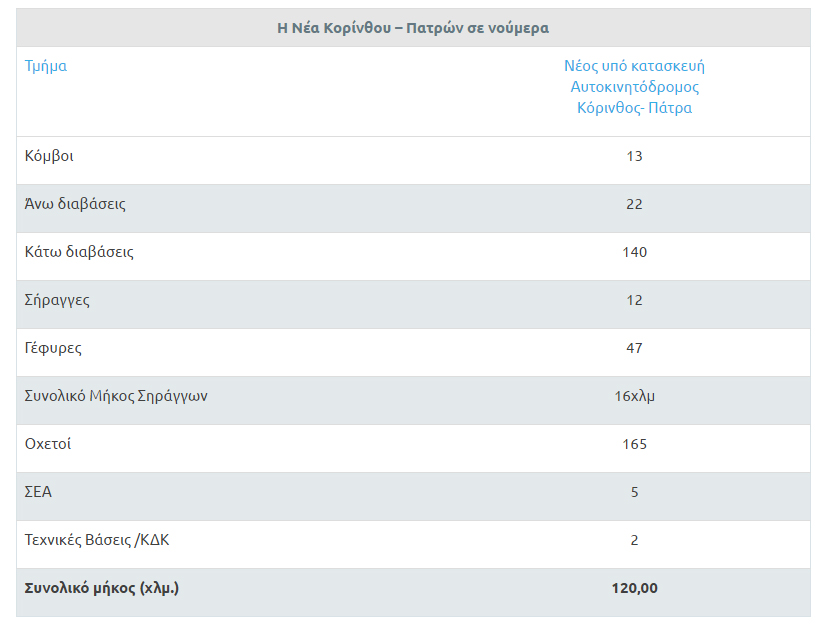The image size is (832, 630).
Task: Click the Νέος υπό κατασκευή Αυτοκινητόδρομος header
Action: pyautogui.click(x=634, y=87)
